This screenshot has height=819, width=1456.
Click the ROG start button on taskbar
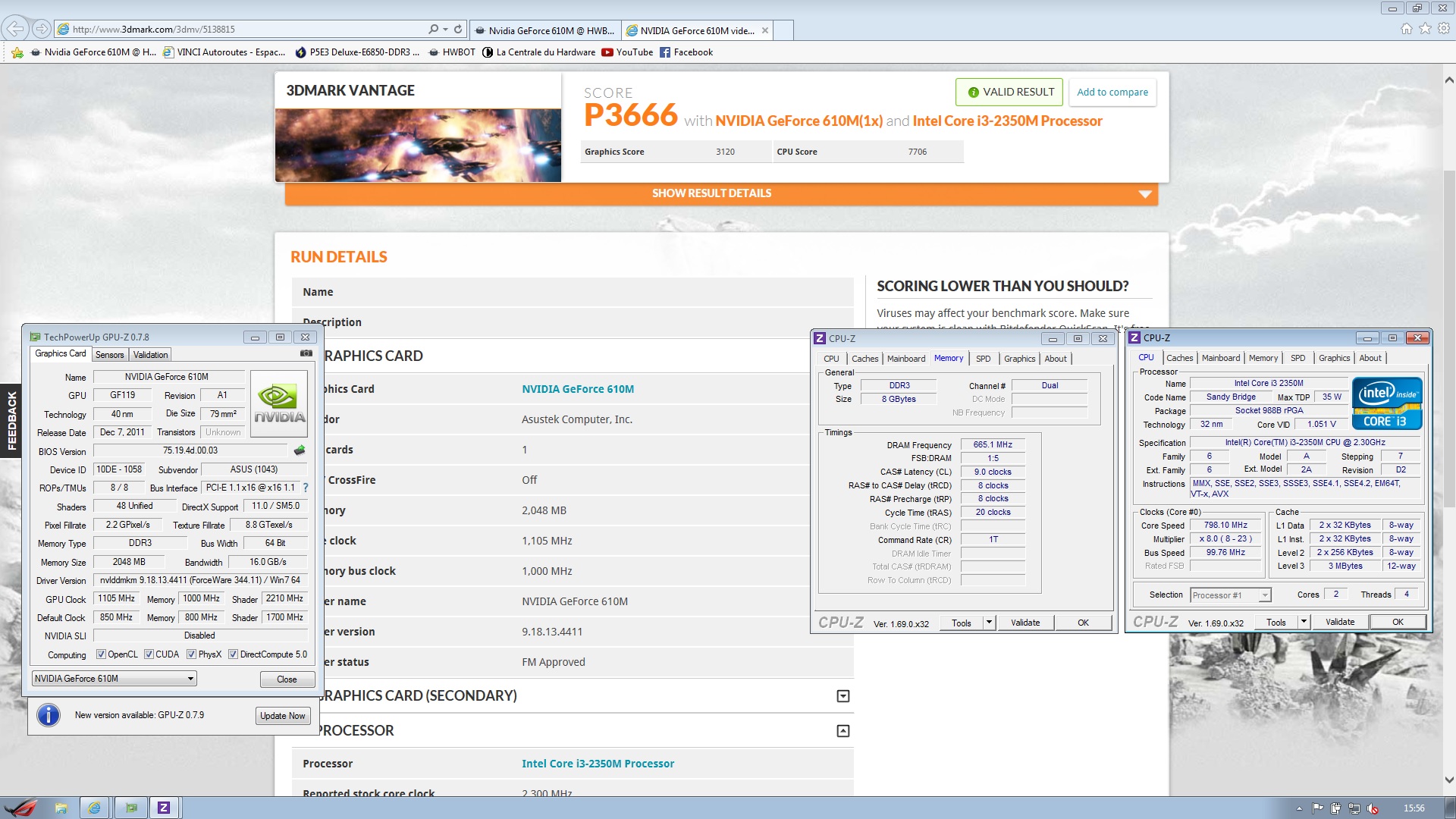(x=21, y=808)
